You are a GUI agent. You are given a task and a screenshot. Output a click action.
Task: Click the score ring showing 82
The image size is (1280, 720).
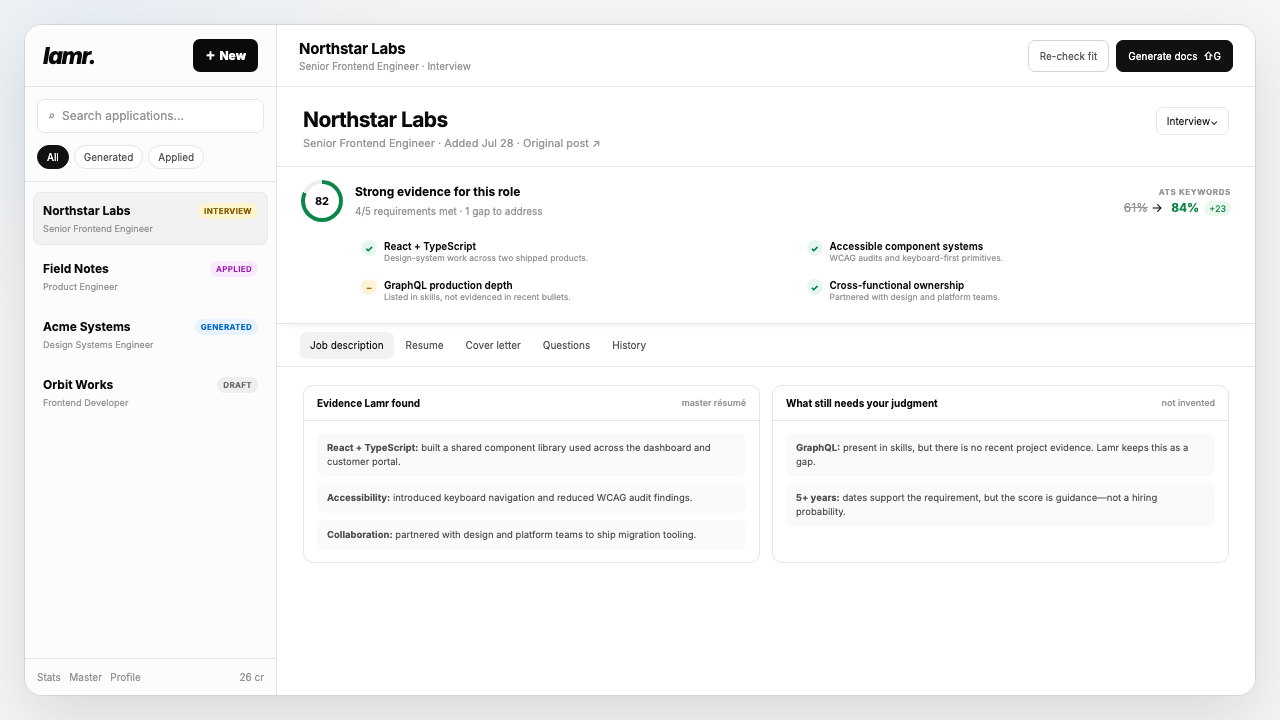pos(322,201)
